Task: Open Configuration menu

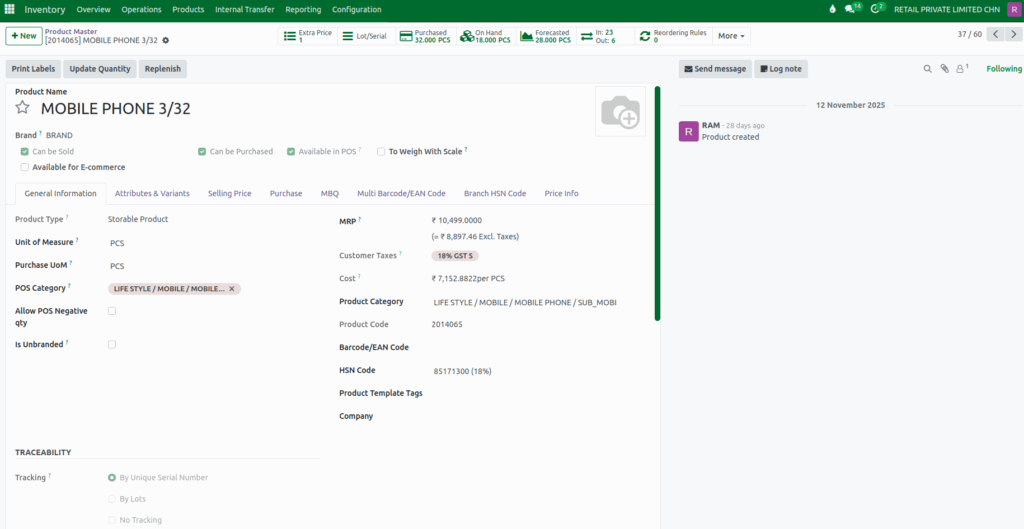Action: [x=357, y=10]
